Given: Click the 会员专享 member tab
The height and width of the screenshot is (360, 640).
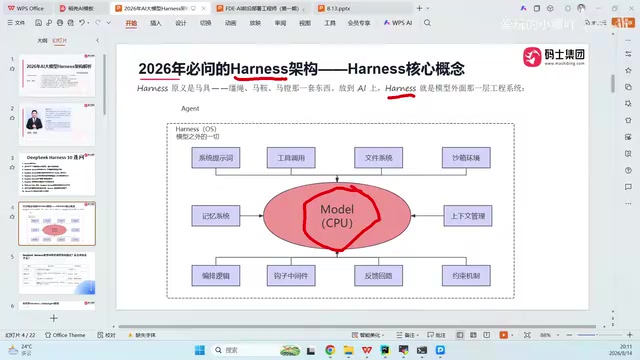Looking at the screenshot, I should tap(359, 23).
